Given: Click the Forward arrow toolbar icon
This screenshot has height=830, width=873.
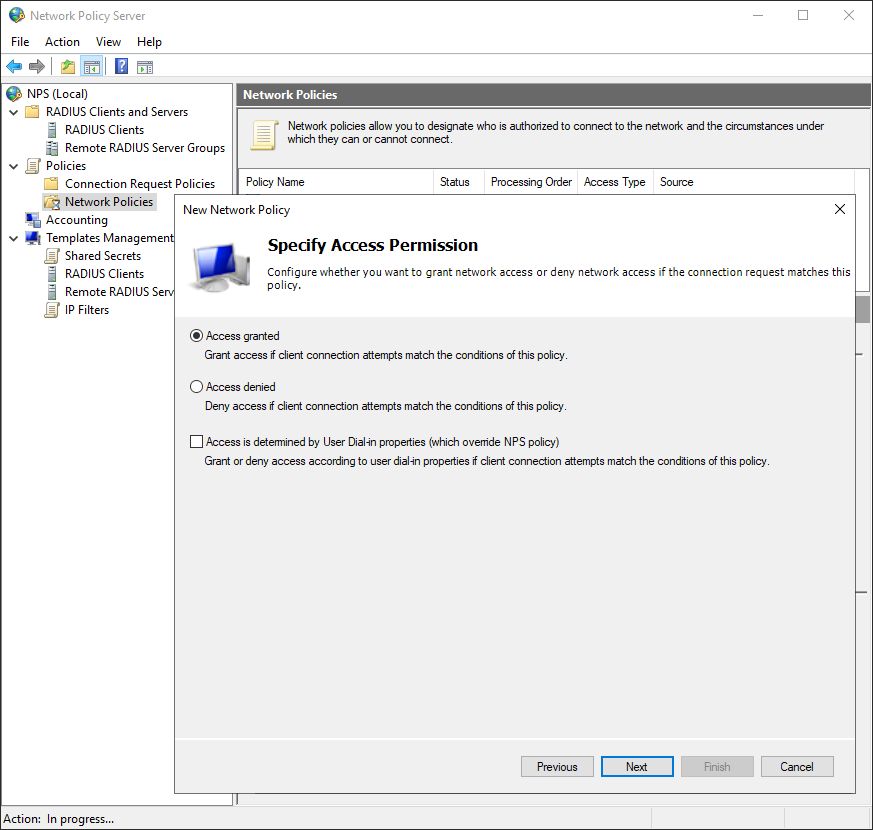Looking at the screenshot, I should point(37,67).
